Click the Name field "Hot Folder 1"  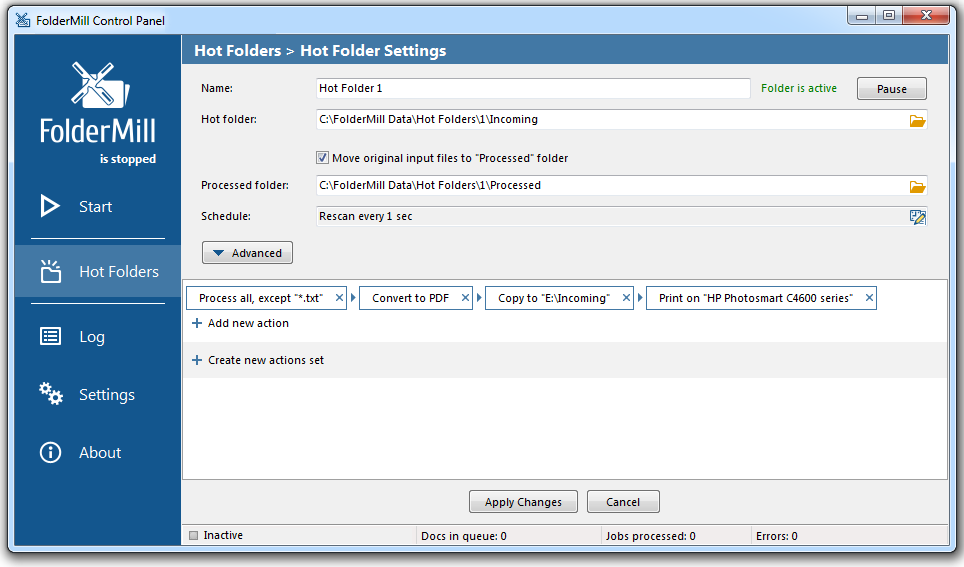533,88
